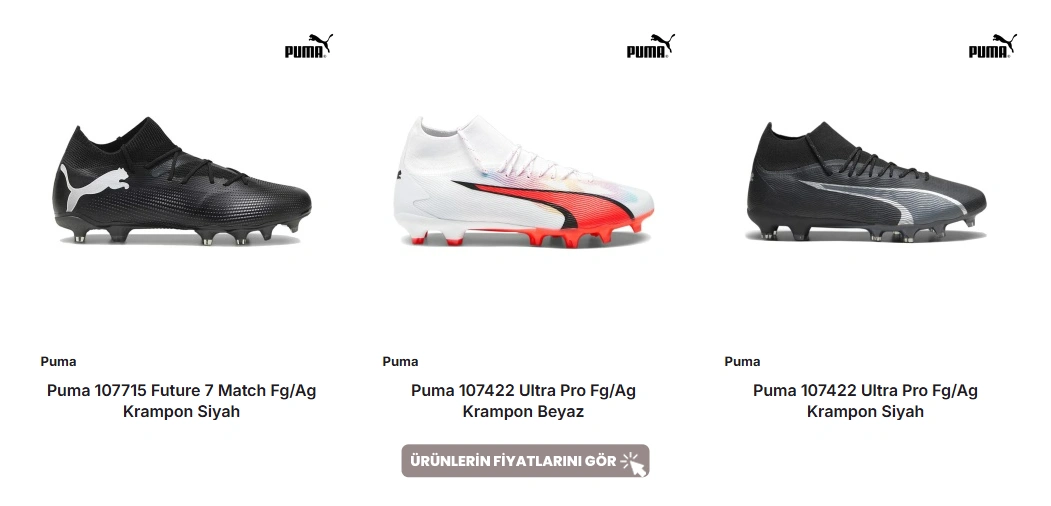Click Puma brand label under white Ultra Pro boot

click(400, 362)
